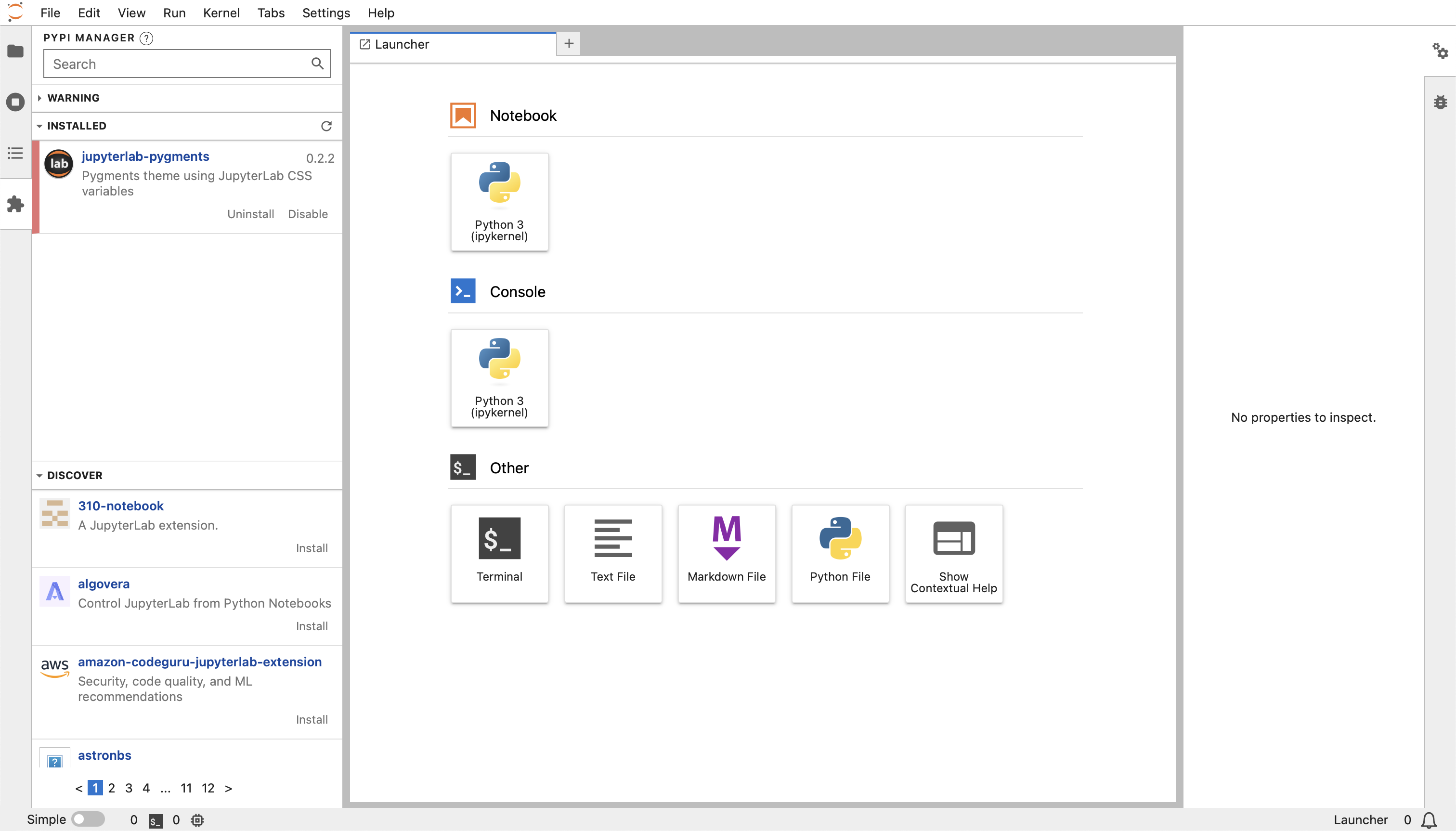Click "No properties to inspect." text
The image size is (1456, 831).
[1303, 417]
